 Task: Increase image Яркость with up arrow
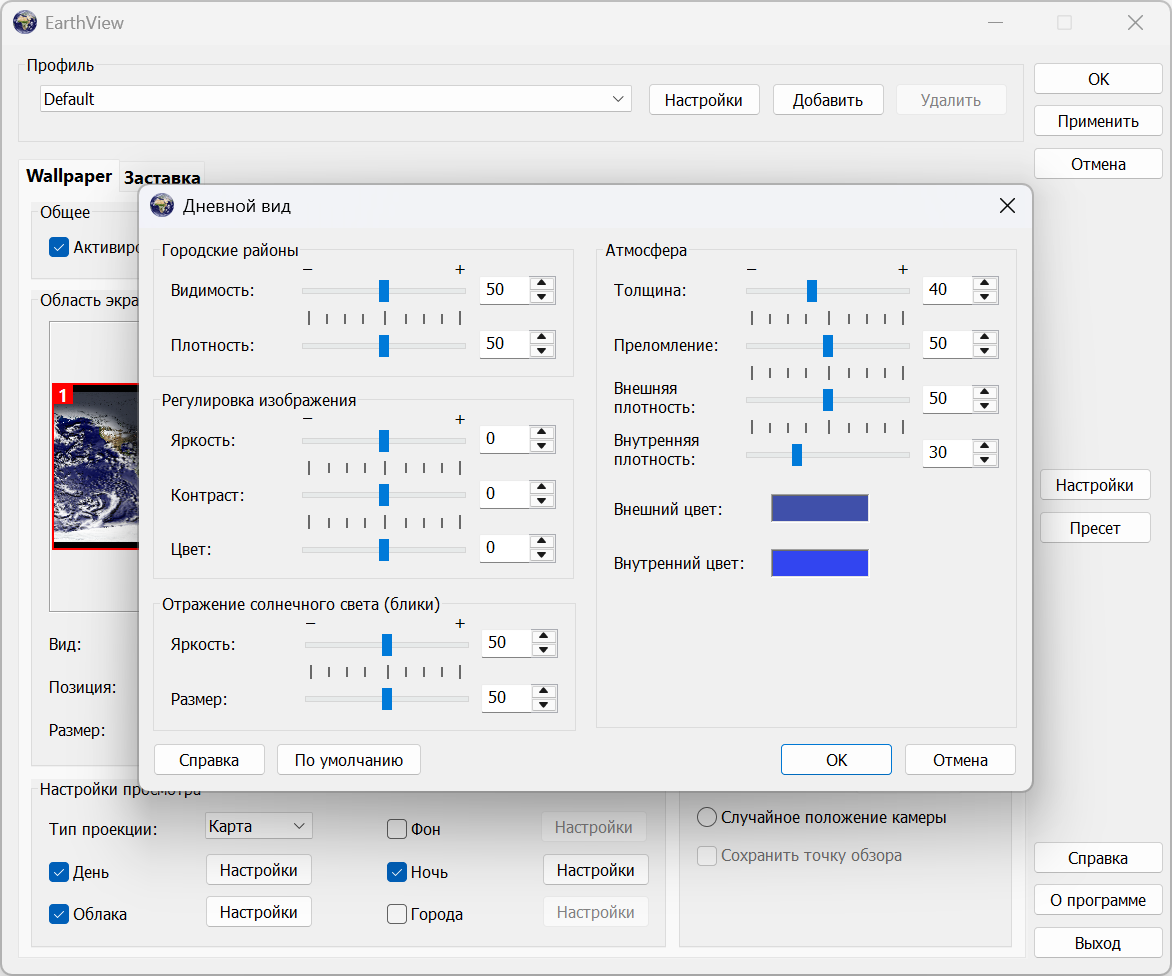click(x=542, y=433)
